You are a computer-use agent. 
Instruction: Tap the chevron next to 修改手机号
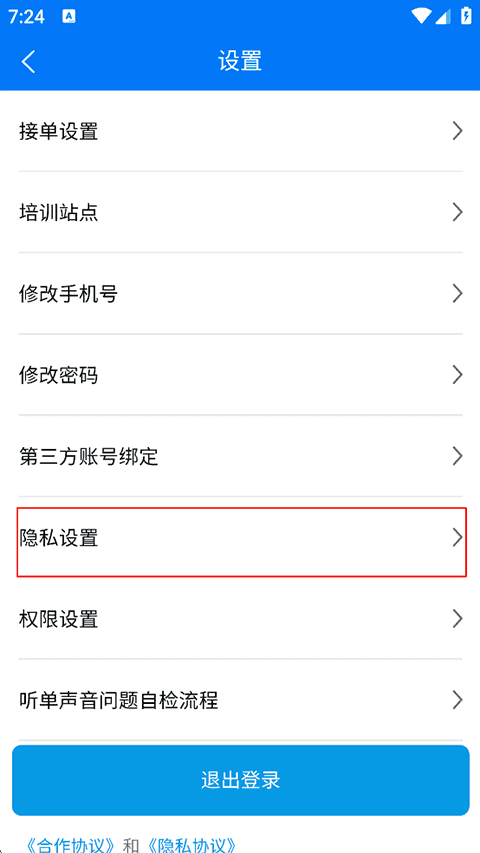click(x=458, y=294)
